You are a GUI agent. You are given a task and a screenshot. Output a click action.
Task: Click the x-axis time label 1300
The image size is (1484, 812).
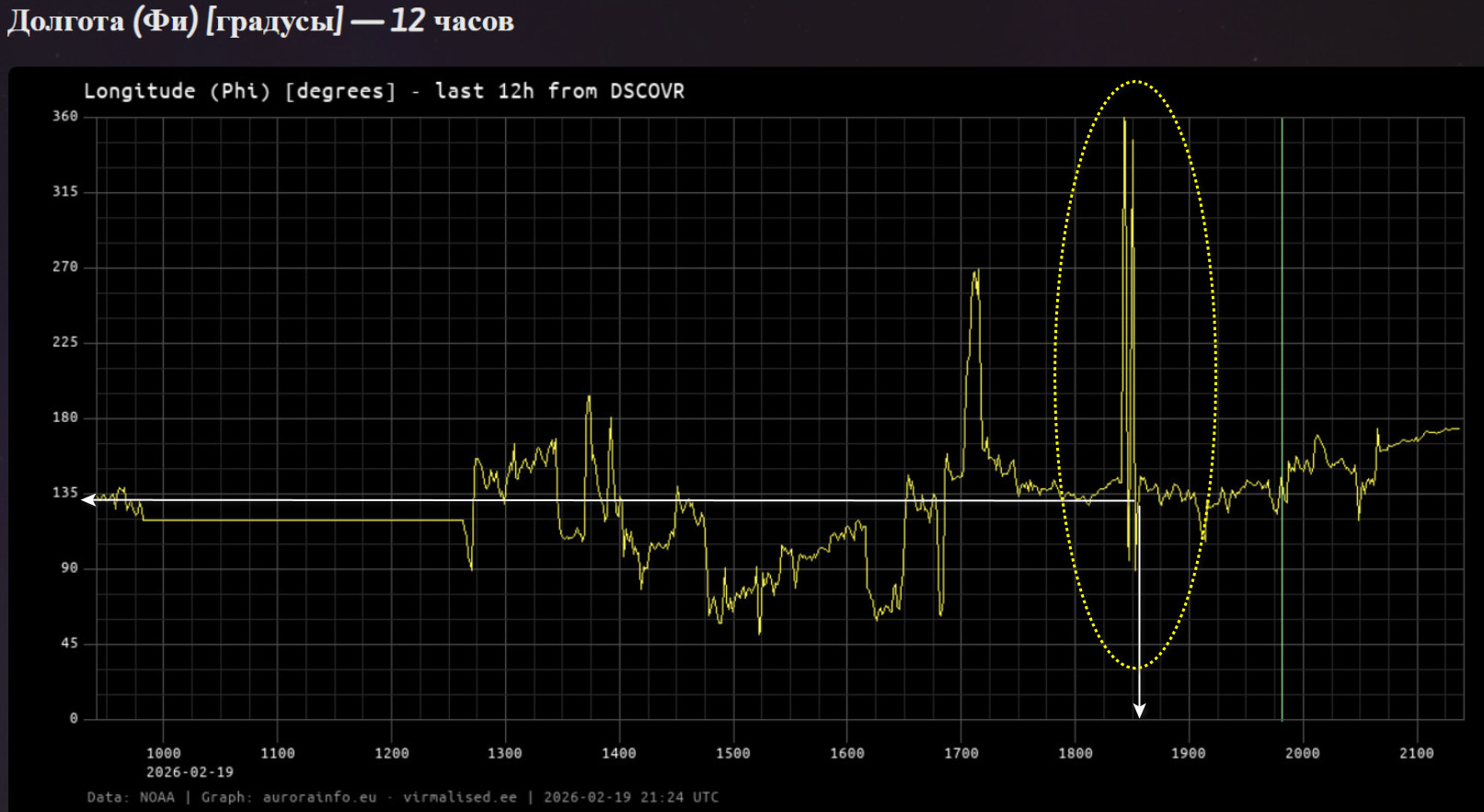(x=504, y=753)
